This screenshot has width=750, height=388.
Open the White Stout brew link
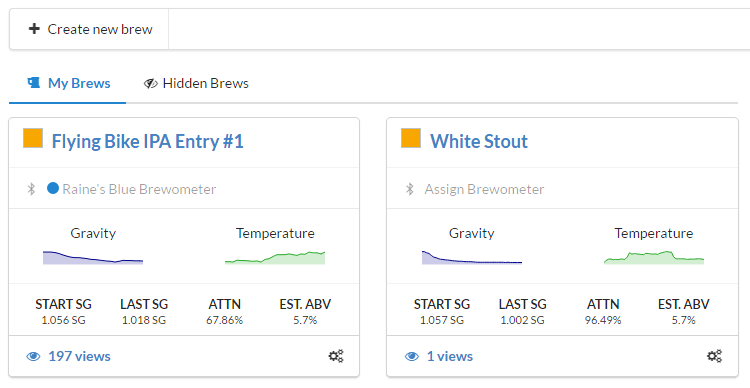pos(479,142)
